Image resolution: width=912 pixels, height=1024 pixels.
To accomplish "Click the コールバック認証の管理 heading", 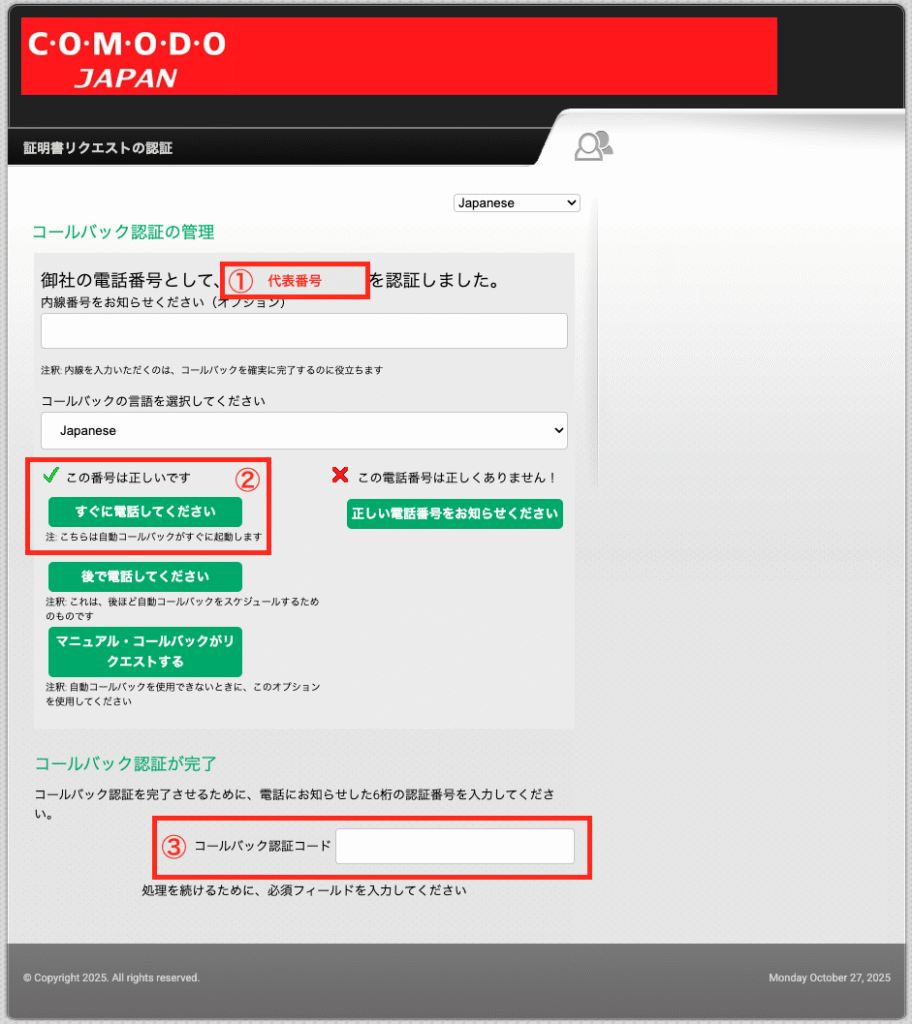I will (x=123, y=232).
